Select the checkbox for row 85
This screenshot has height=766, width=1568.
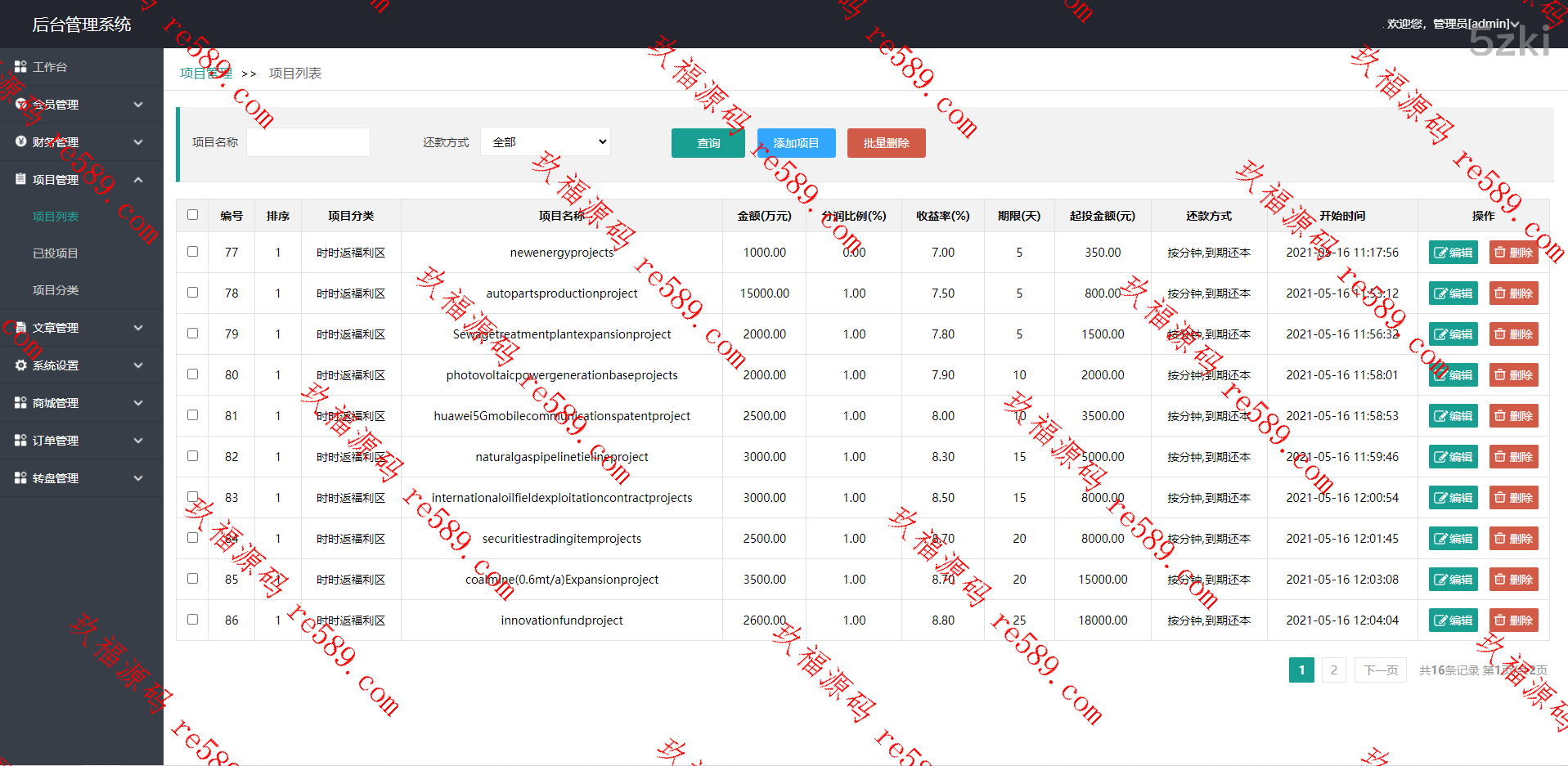tap(192, 579)
